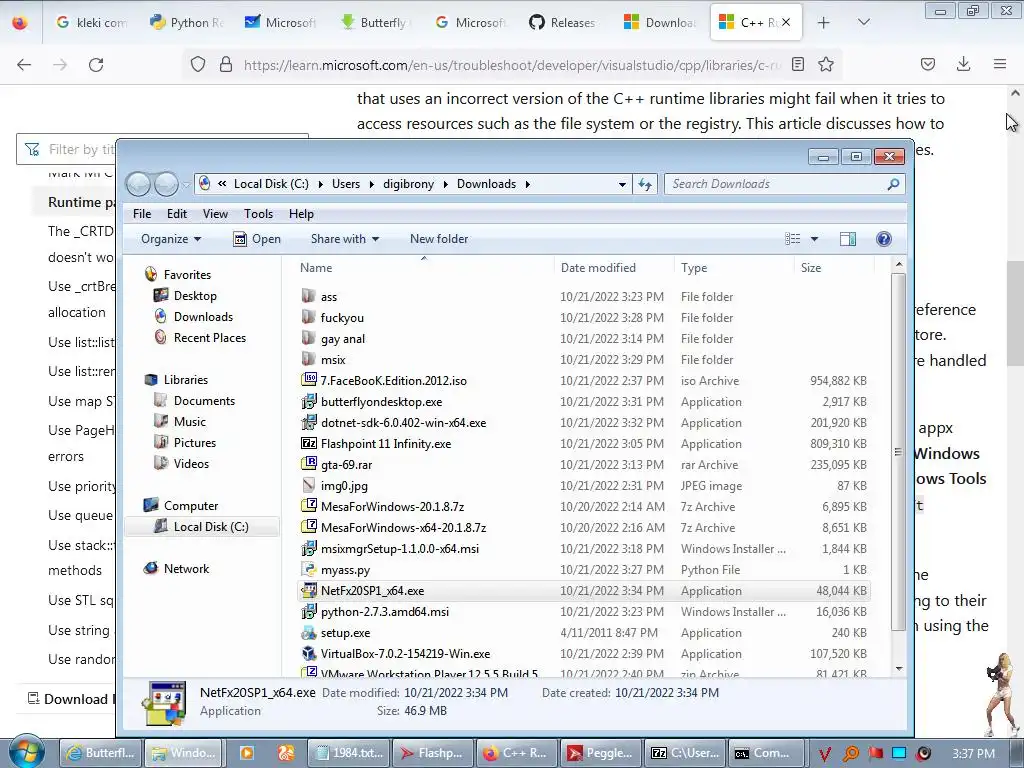
Task: Click the taskbar clock showing 3:37 PM
Action: [x=973, y=754]
